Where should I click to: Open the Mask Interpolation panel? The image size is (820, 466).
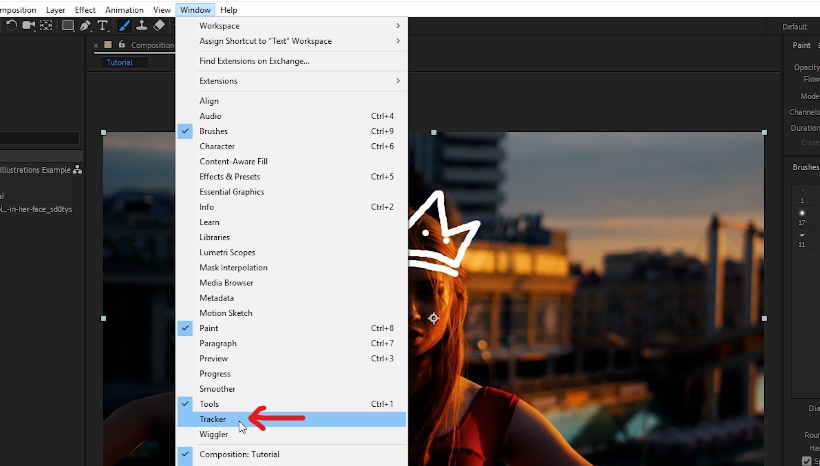[x=292, y=268]
